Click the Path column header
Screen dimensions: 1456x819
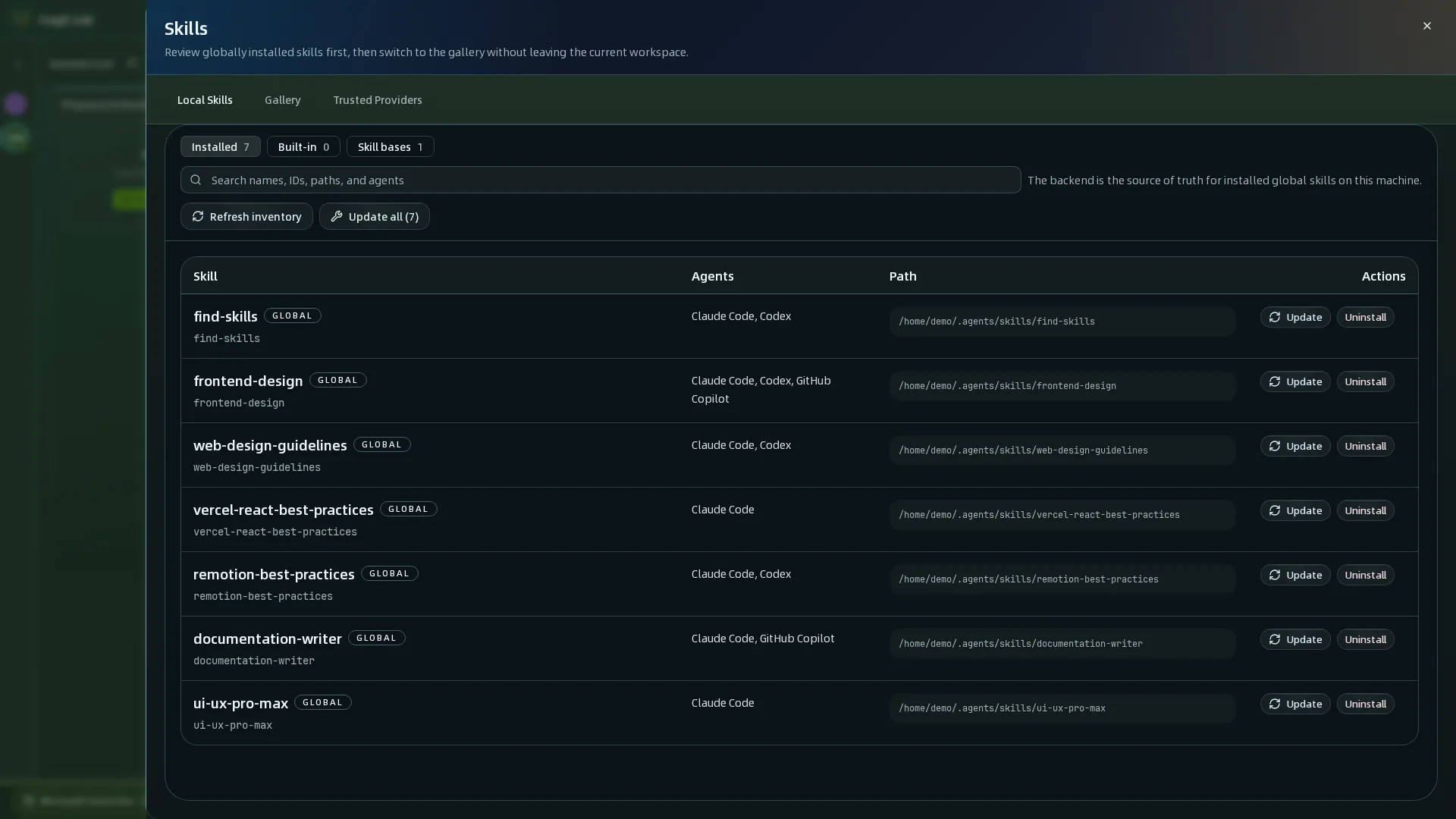pyautogui.click(x=902, y=276)
